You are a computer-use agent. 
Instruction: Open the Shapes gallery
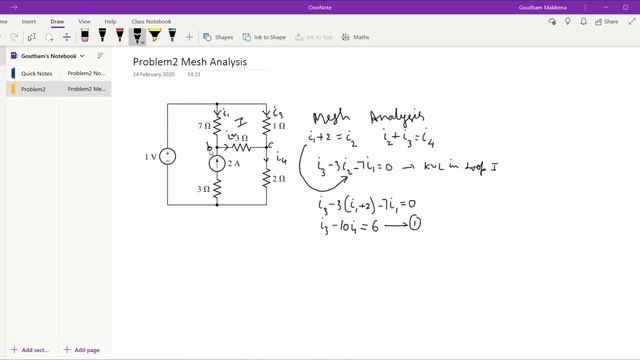tap(218, 37)
